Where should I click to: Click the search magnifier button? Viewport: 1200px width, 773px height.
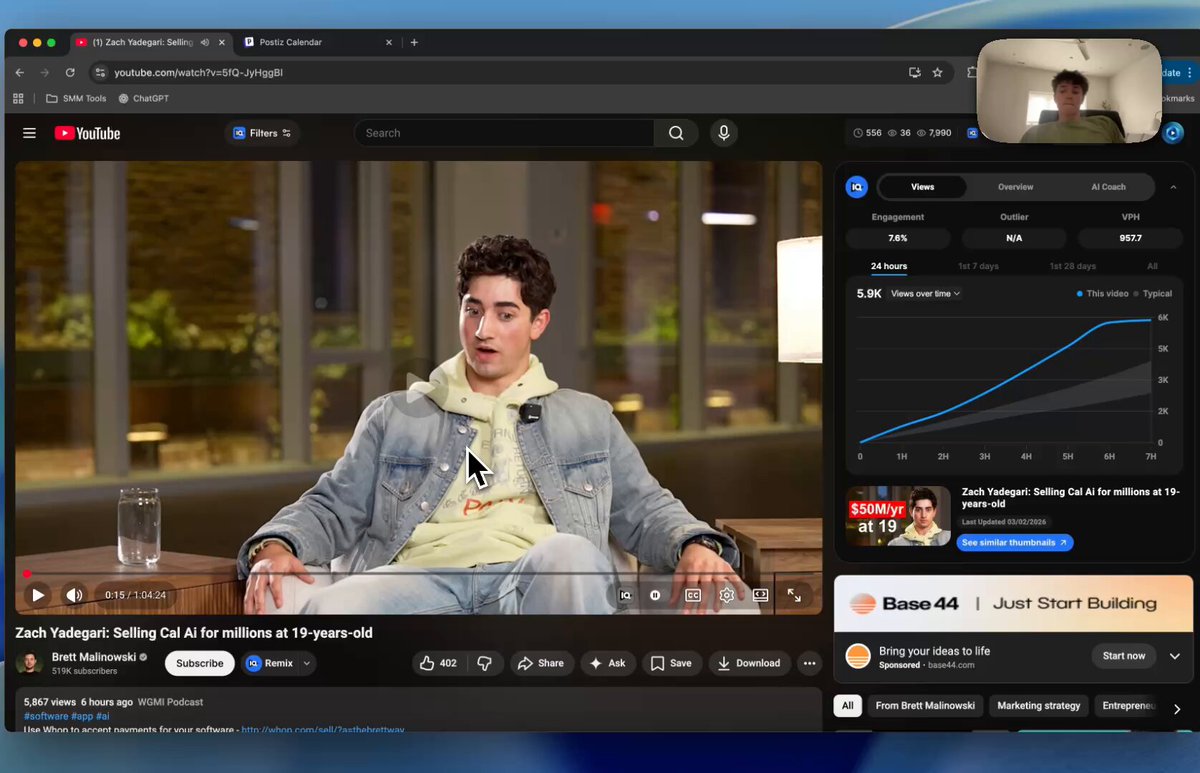click(676, 133)
